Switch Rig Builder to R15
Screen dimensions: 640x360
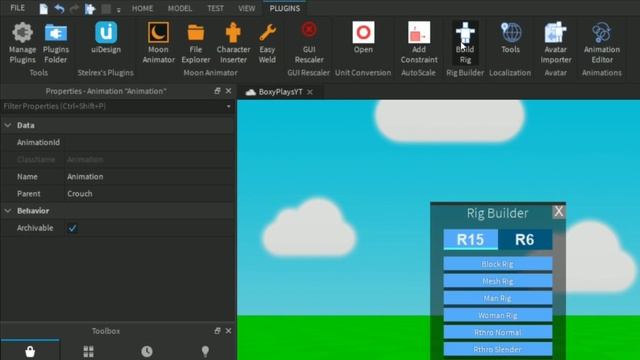pos(471,239)
